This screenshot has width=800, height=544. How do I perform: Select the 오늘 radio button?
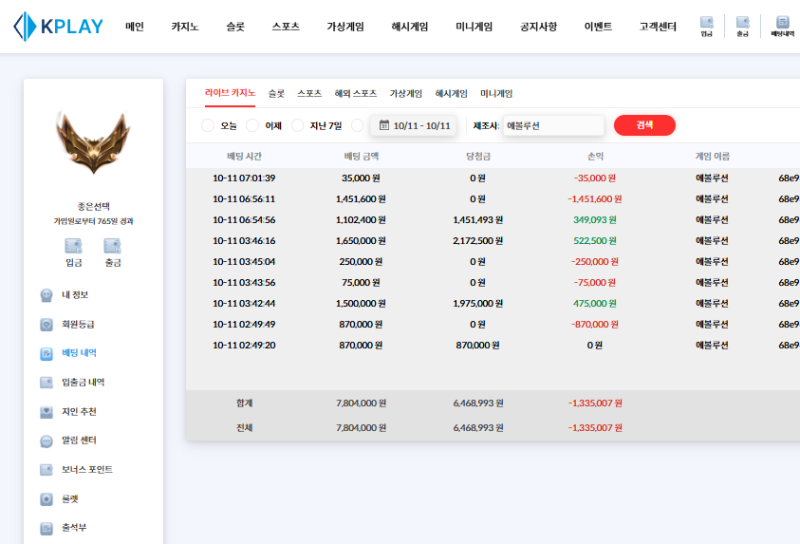[x=208, y=125]
